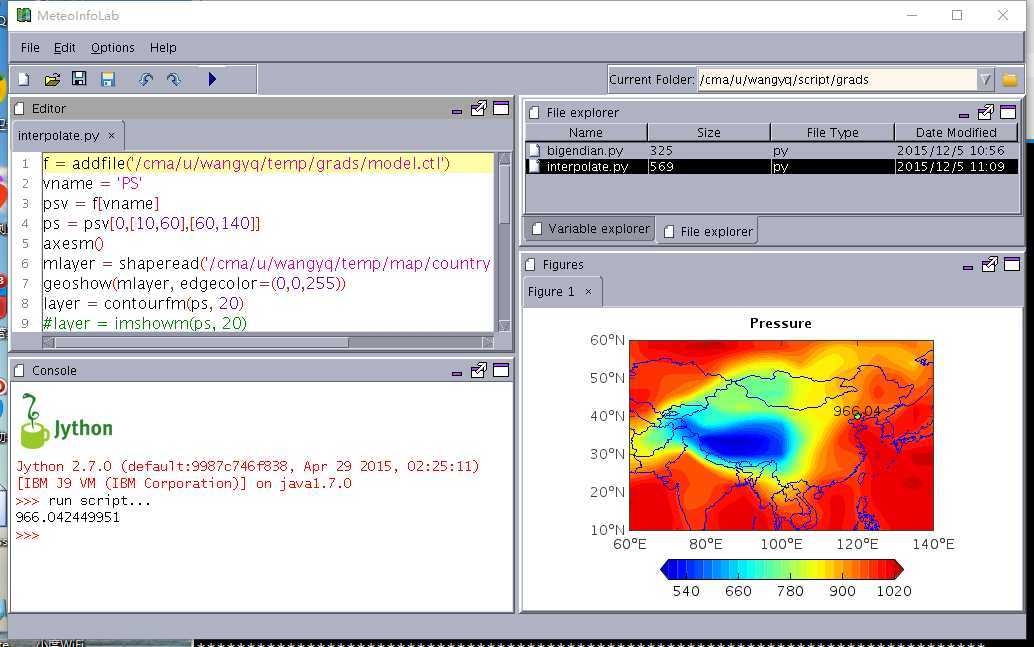Image resolution: width=1034 pixels, height=647 pixels.
Task: Detach the Editor panel to a floating window
Action: pos(479,109)
